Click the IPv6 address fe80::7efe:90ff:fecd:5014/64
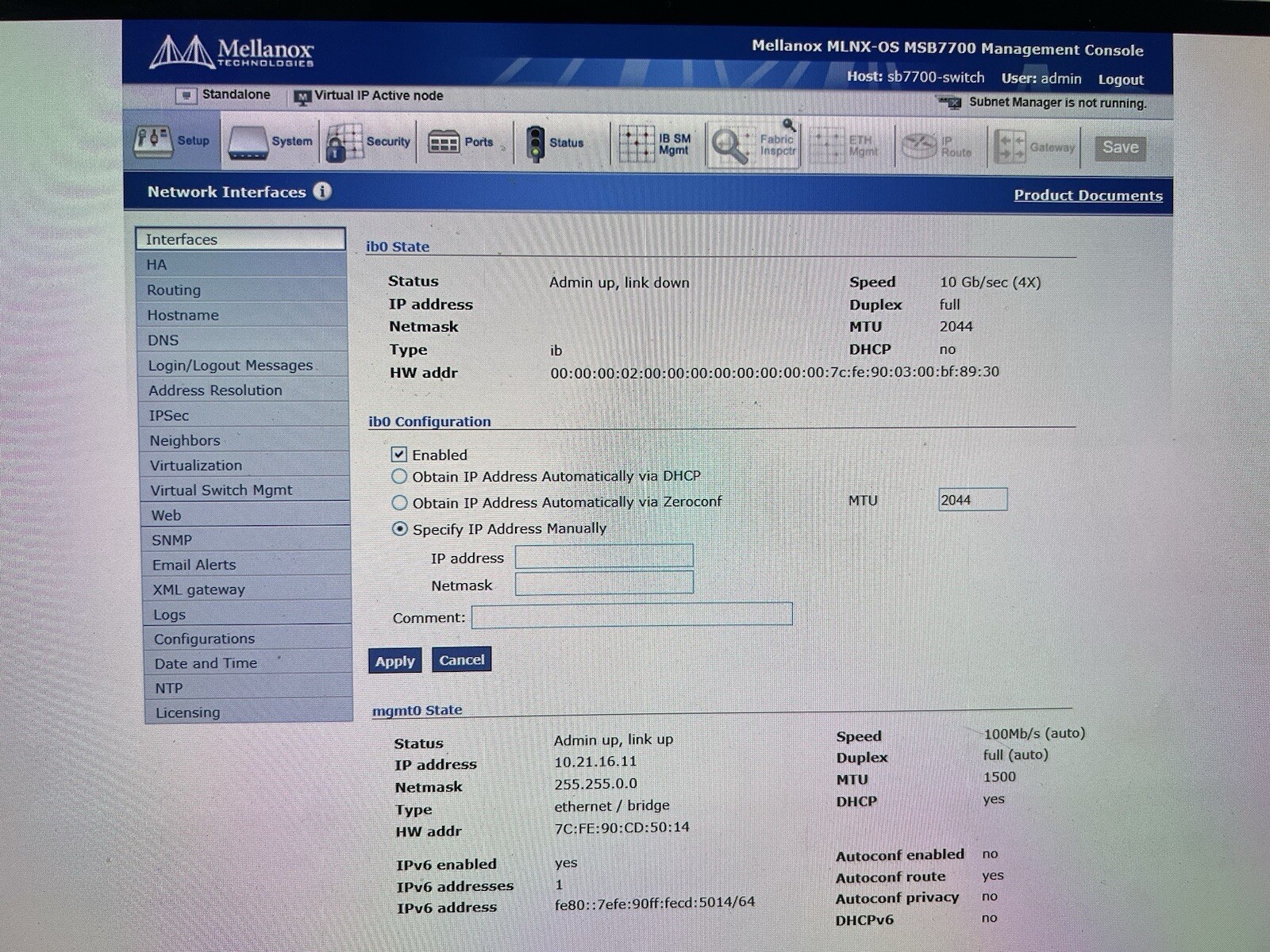The image size is (1270, 952). tap(655, 902)
